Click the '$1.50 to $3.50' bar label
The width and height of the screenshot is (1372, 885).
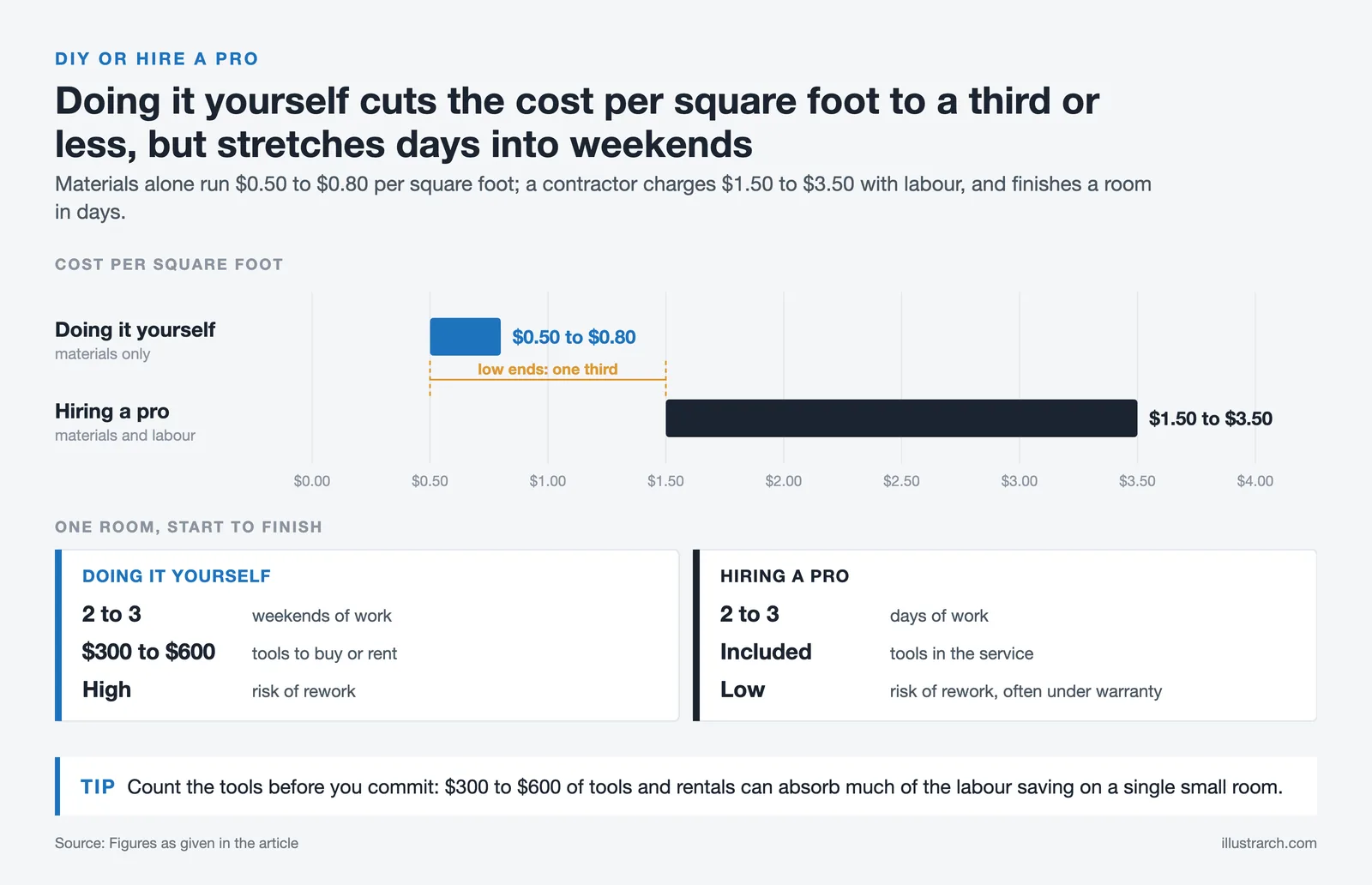1210,418
